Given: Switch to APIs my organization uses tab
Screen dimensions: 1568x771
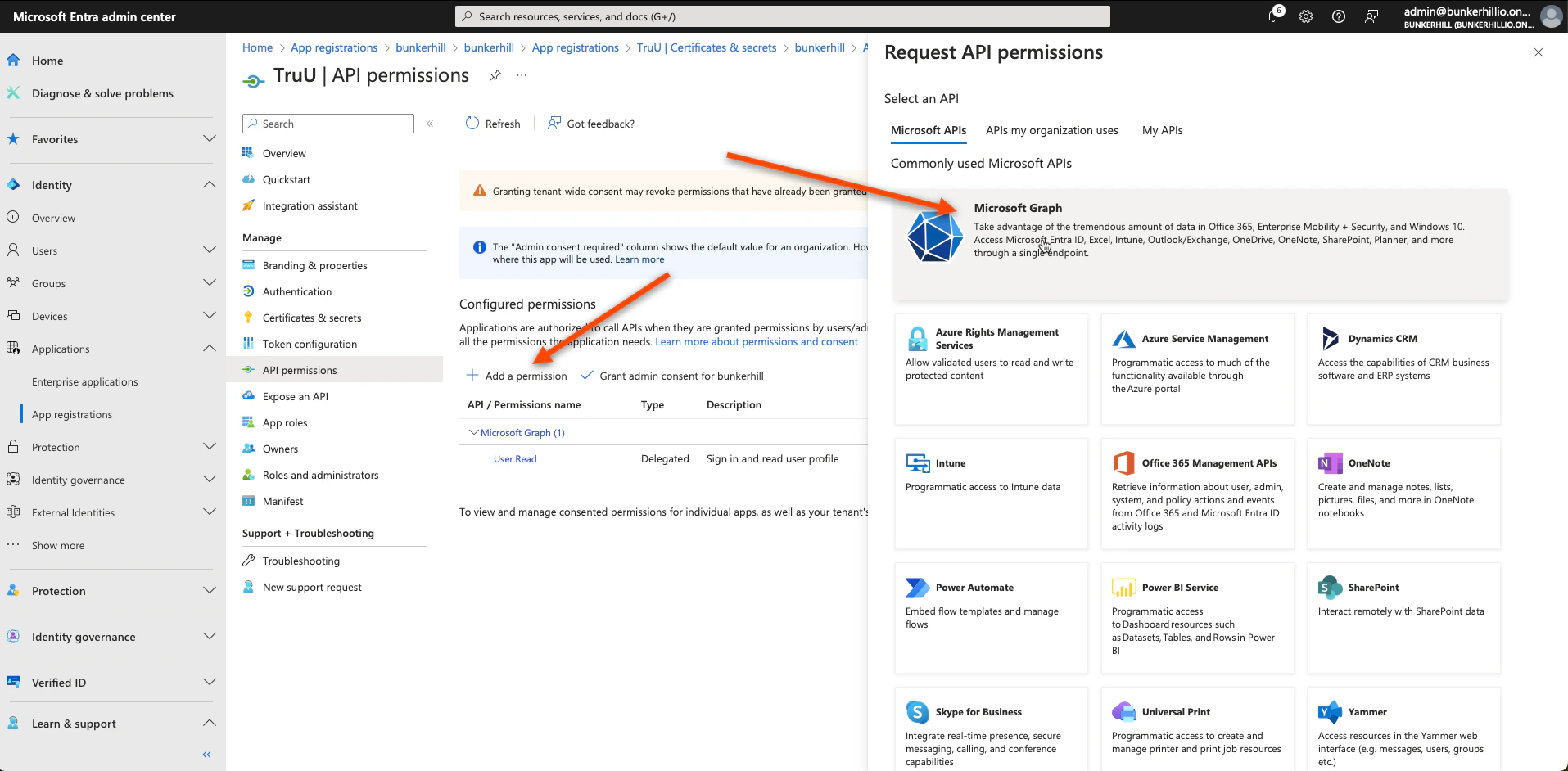Looking at the screenshot, I should [x=1052, y=130].
